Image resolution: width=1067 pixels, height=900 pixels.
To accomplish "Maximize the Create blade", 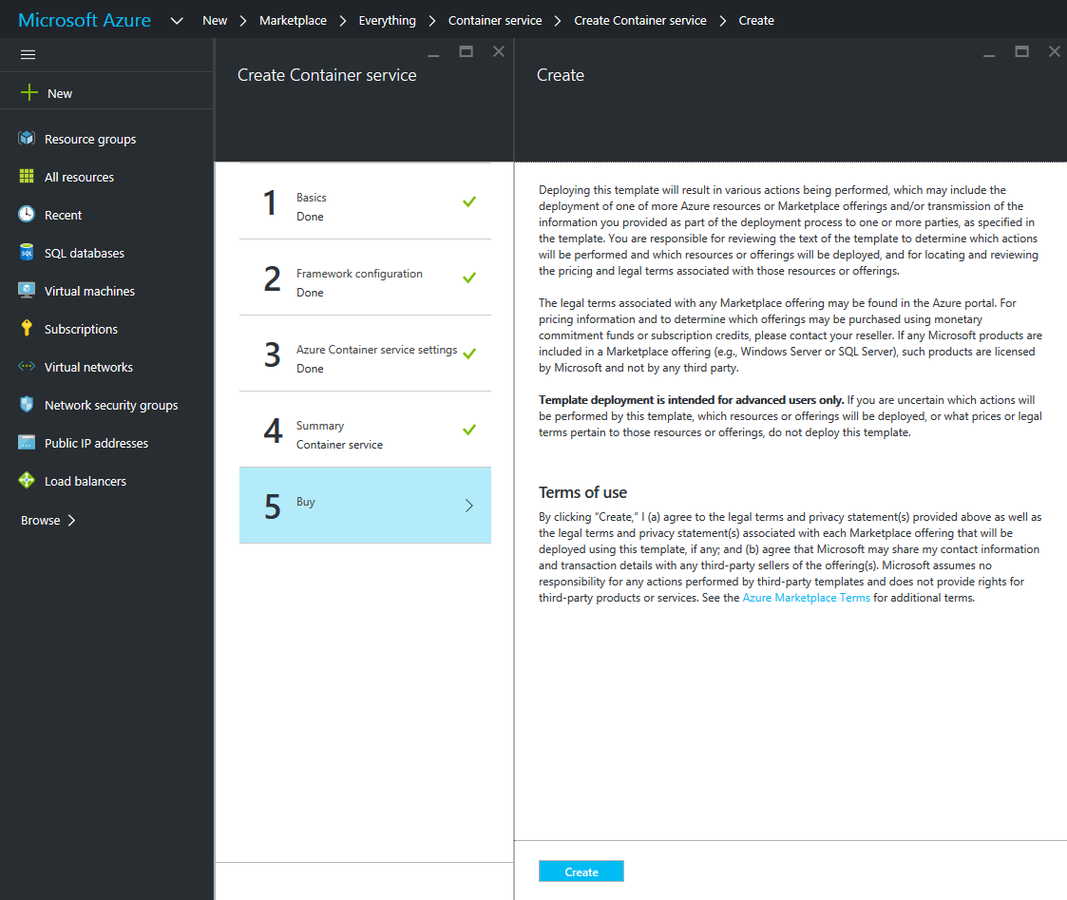I will [1022, 52].
